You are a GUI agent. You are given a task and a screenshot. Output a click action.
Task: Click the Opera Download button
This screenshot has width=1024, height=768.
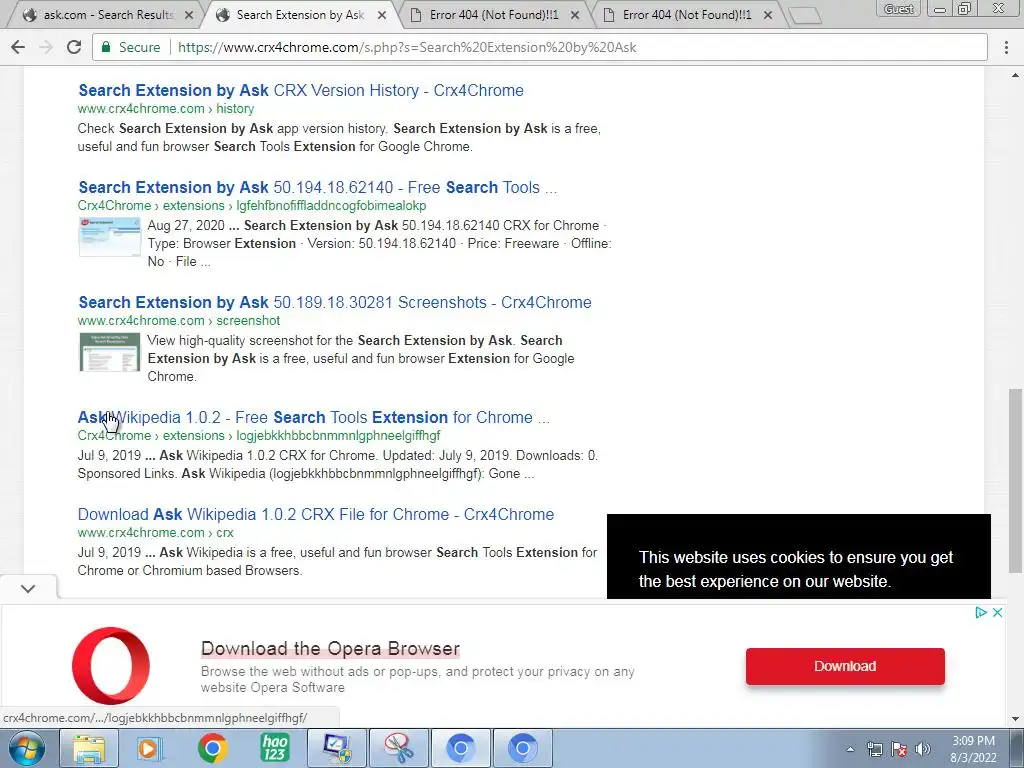[x=845, y=666]
